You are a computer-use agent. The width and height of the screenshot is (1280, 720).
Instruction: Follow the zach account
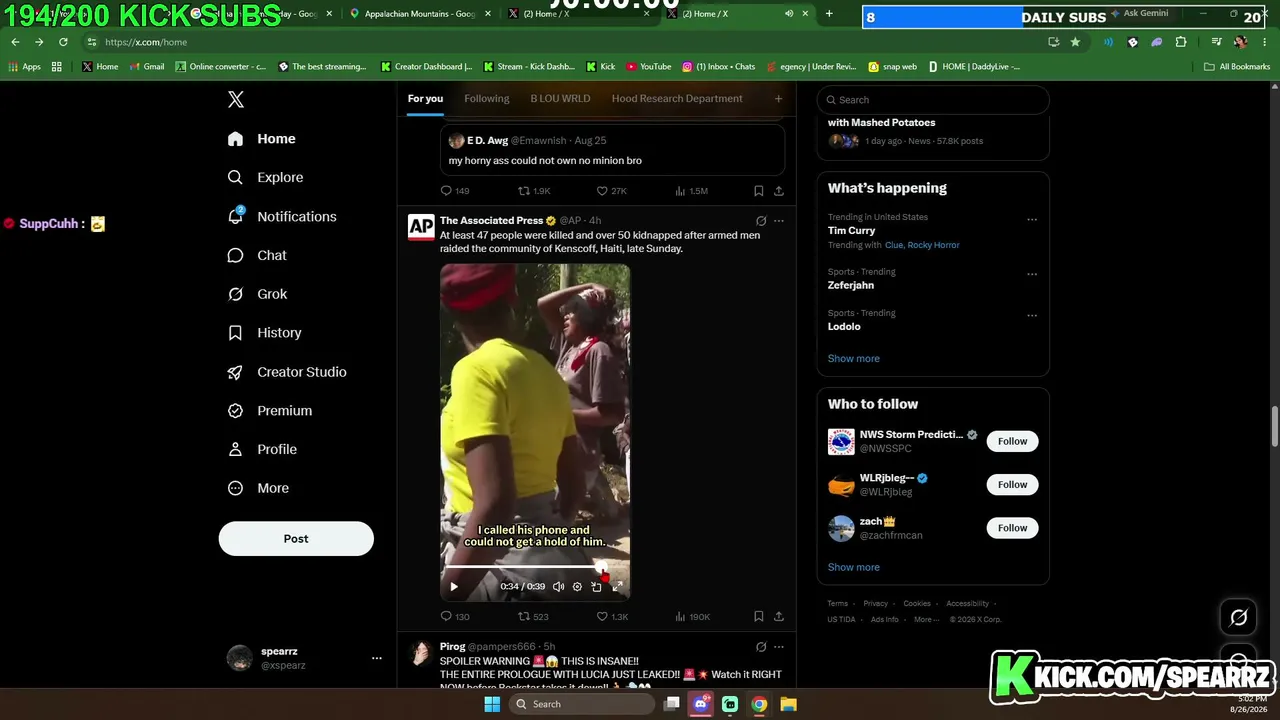pyautogui.click(x=1012, y=528)
